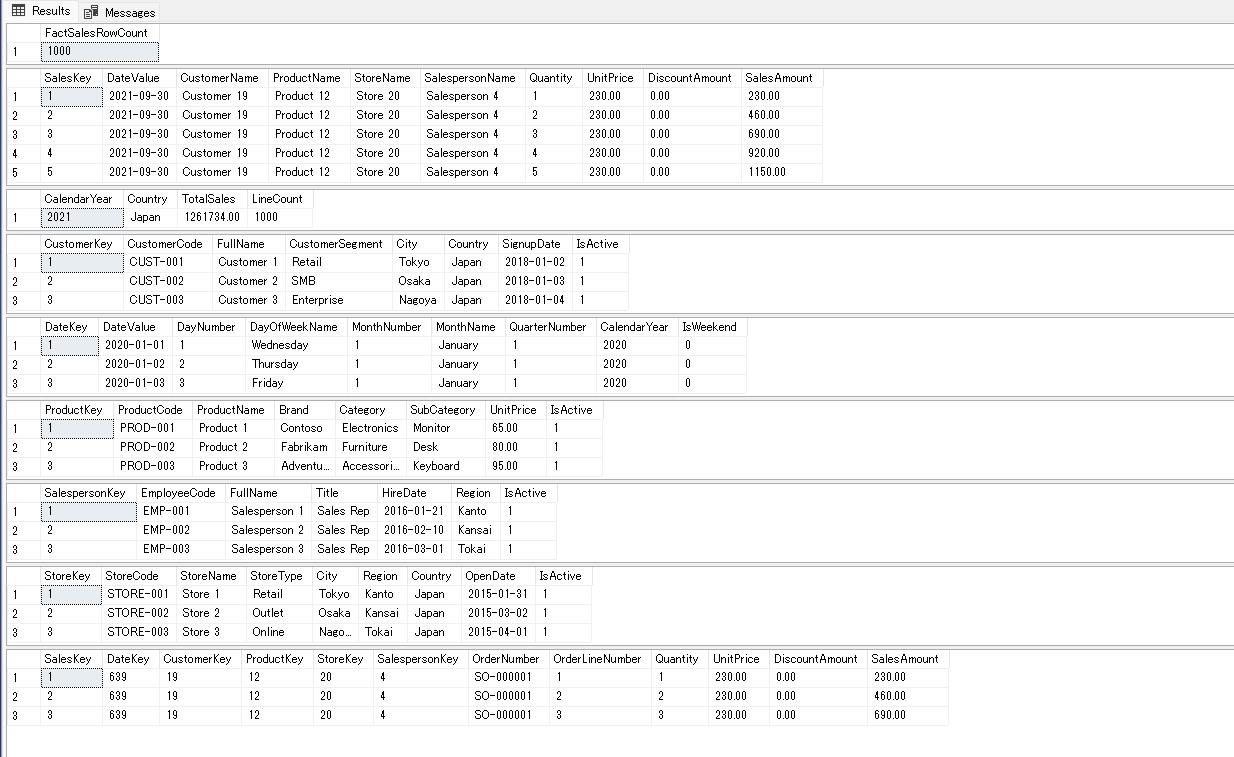This screenshot has width=1234, height=757.
Task: Click the DayOfWeekName column header
Action: [296, 327]
